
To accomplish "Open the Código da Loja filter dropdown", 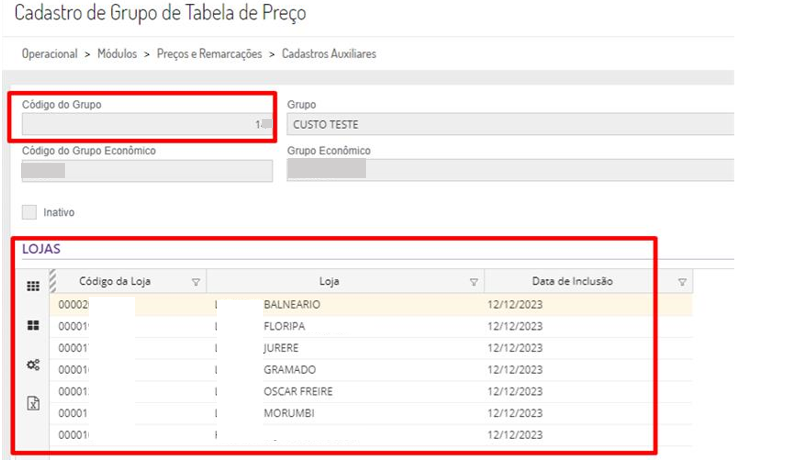I will (196, 282).
